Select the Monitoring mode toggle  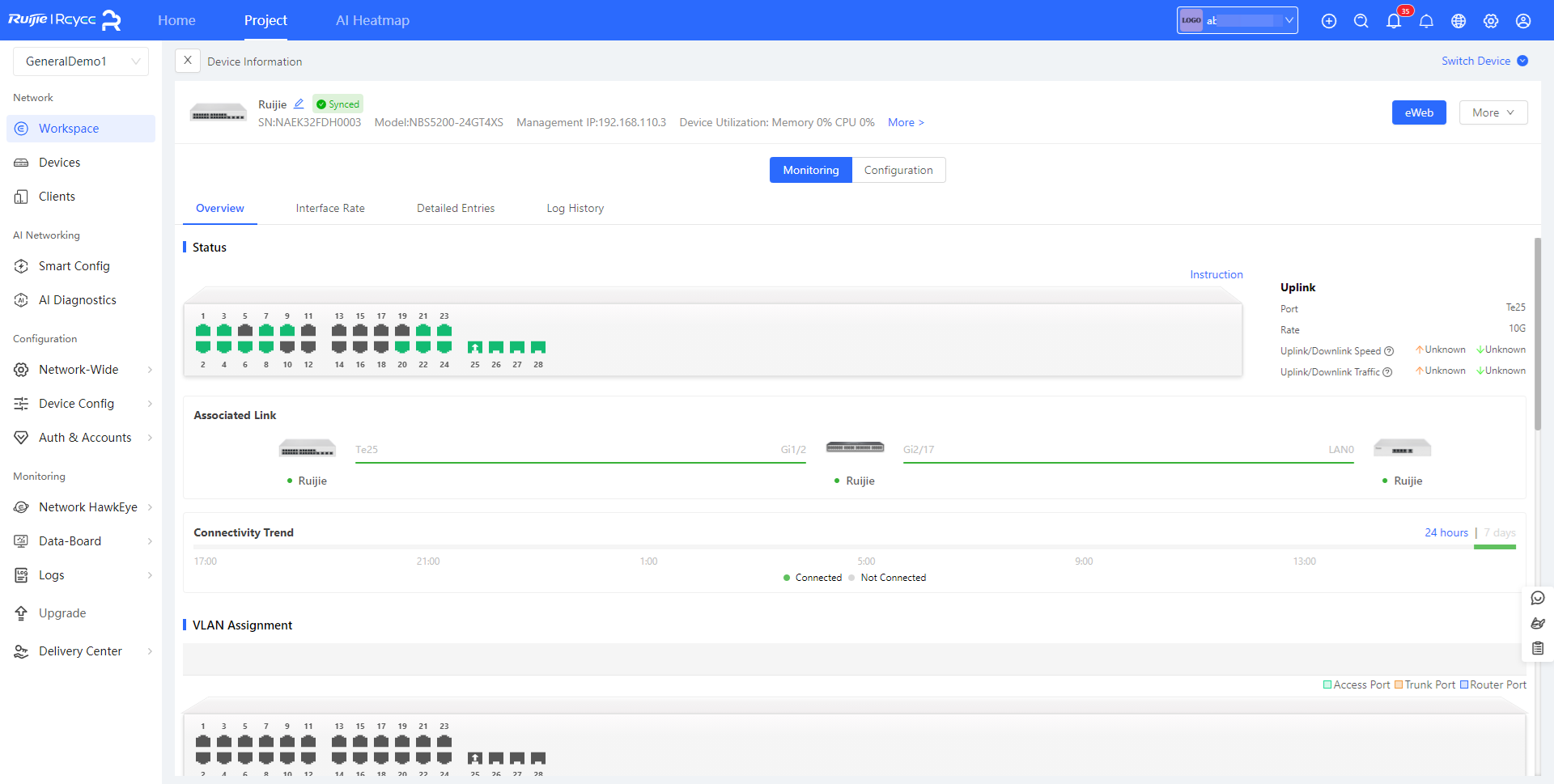[x=810, y=170]
